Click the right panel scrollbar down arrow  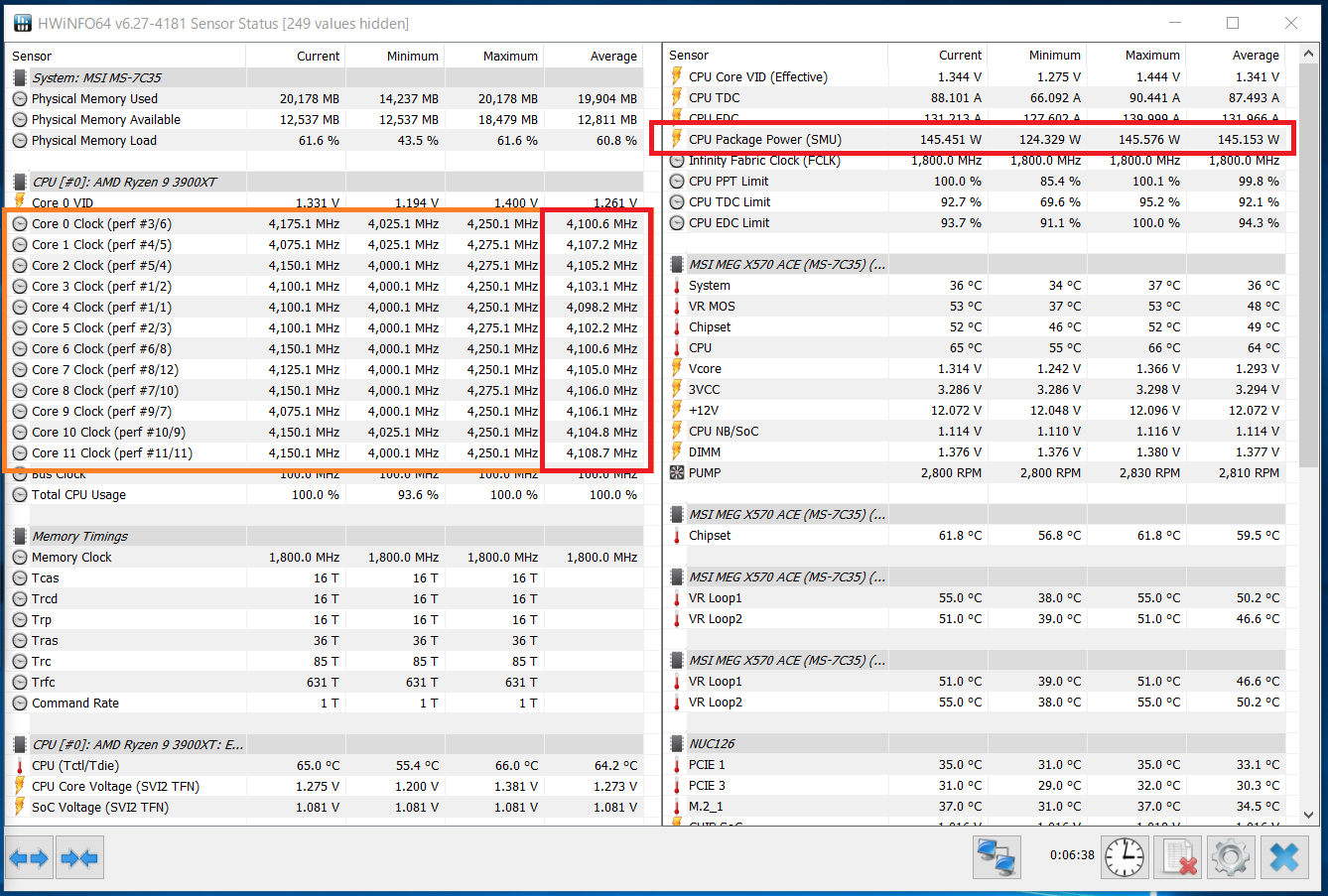1309,814
